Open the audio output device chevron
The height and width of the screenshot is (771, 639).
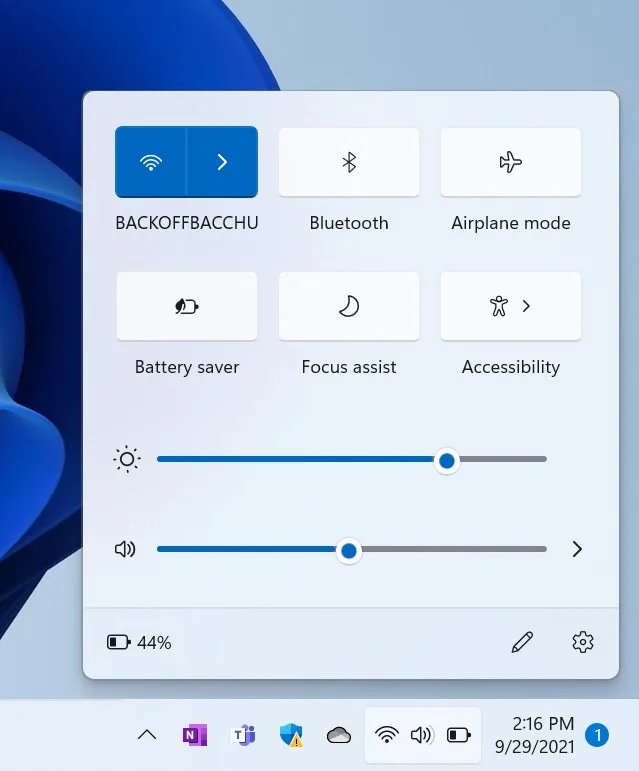[577, 549]
